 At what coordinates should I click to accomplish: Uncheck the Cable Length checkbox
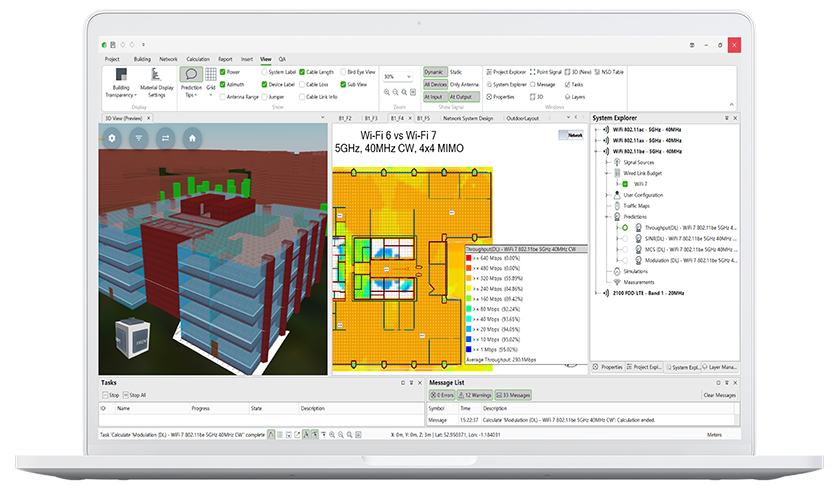[302, 72]
